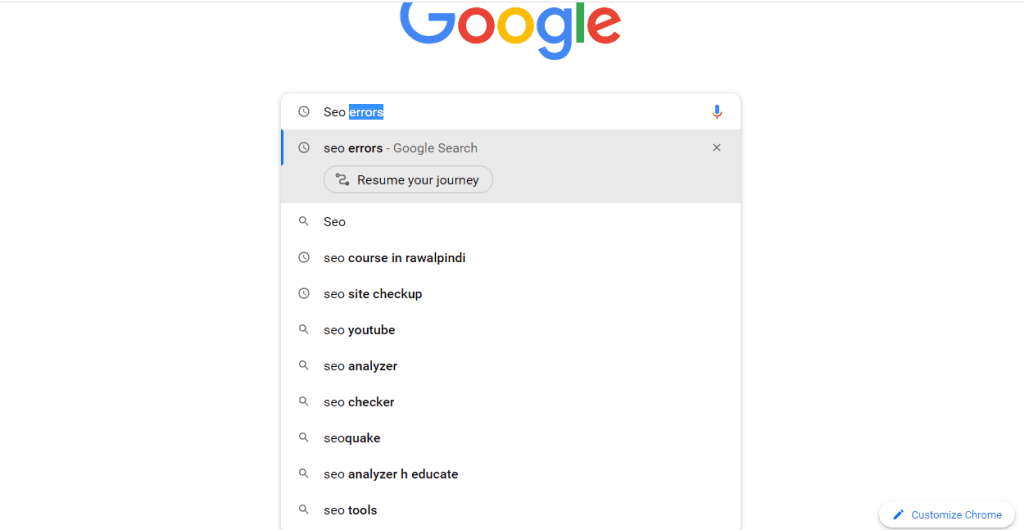Select the 'seo site checkup' suggestion
Viewport: 1024px width, 530px height.
pyautogui.click(x=373, y=294)
